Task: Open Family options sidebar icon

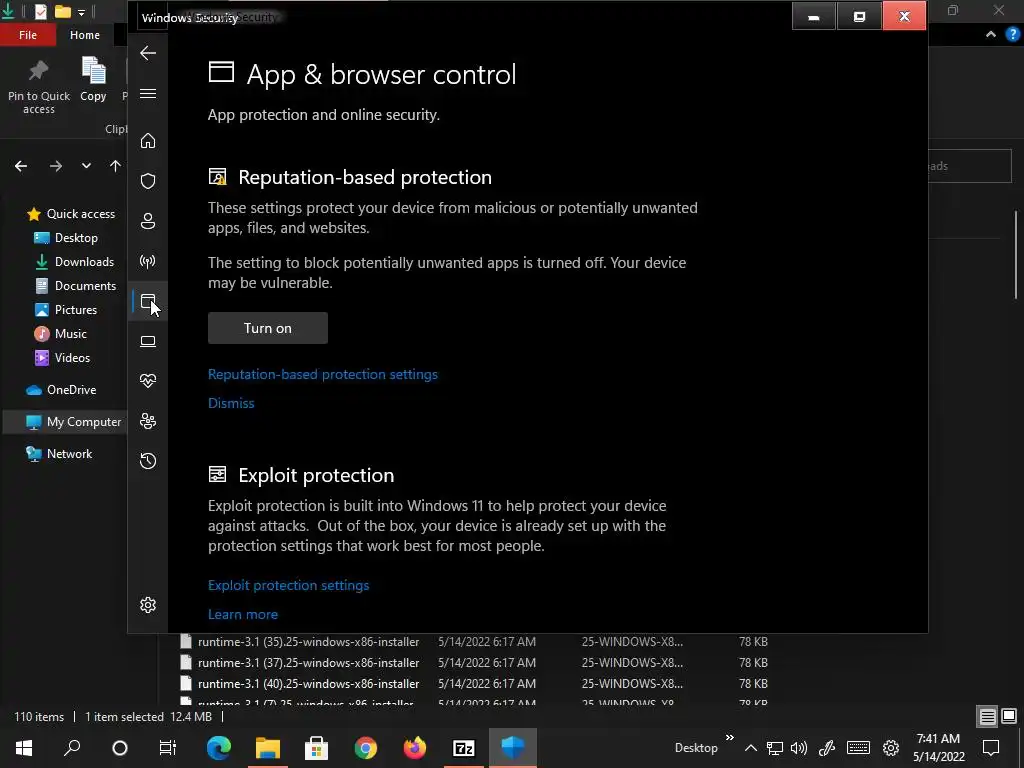Action: point(148,421)
